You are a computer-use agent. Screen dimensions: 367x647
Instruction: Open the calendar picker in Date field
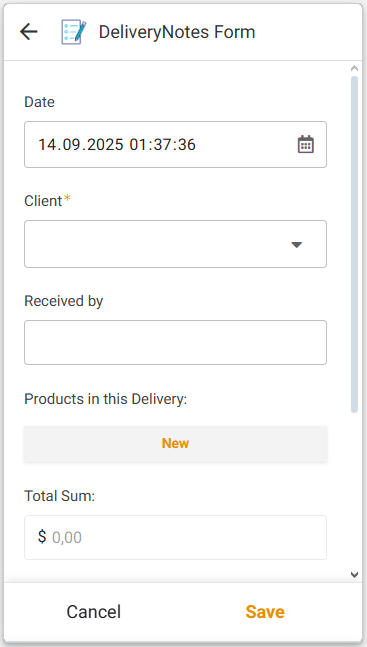305,144
